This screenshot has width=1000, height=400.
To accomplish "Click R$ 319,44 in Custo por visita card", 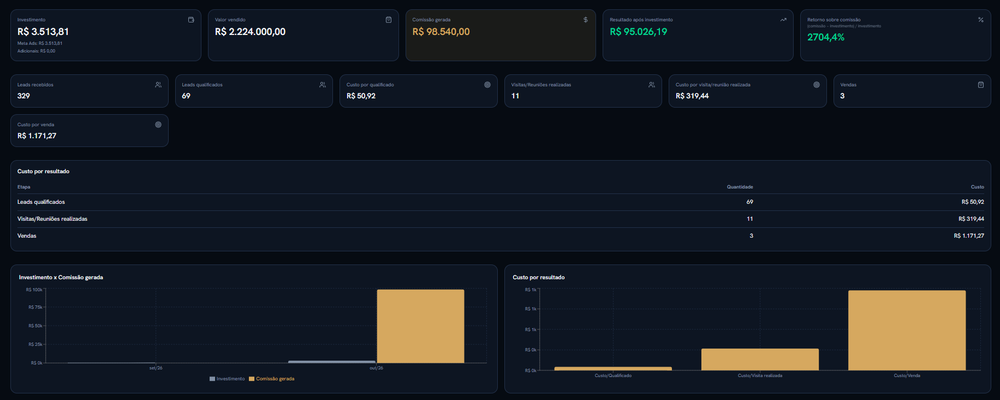I will tap(692, 96).
